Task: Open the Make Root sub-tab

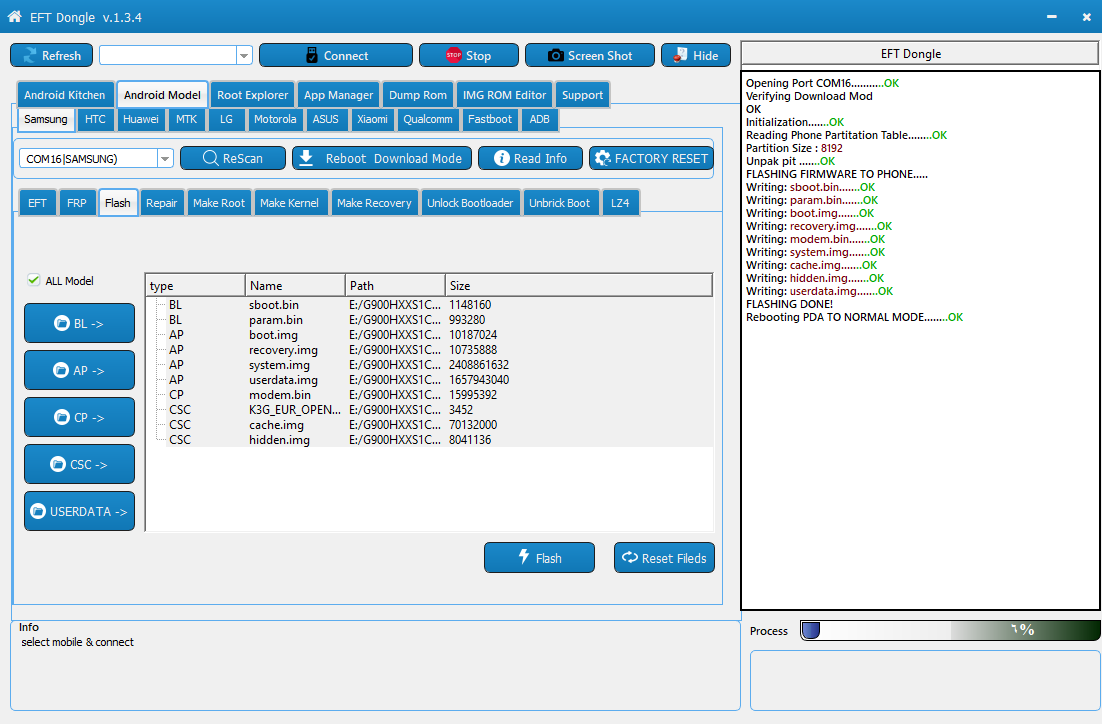Action: click(219, 203)
